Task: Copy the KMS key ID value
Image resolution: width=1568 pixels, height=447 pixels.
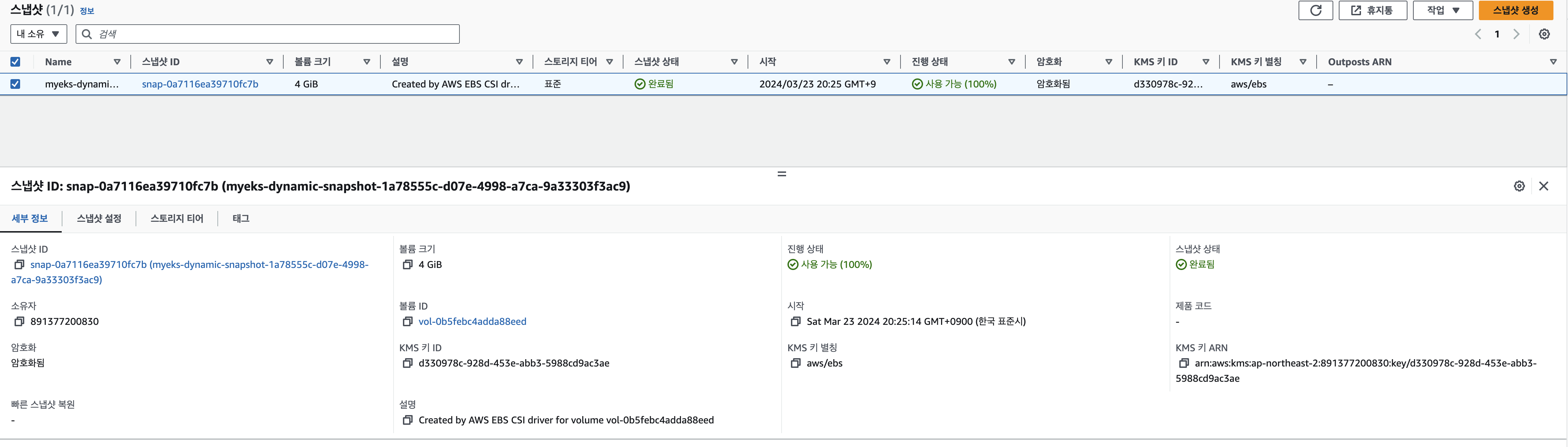Action: pyautogui.click(x=408, y=364)
